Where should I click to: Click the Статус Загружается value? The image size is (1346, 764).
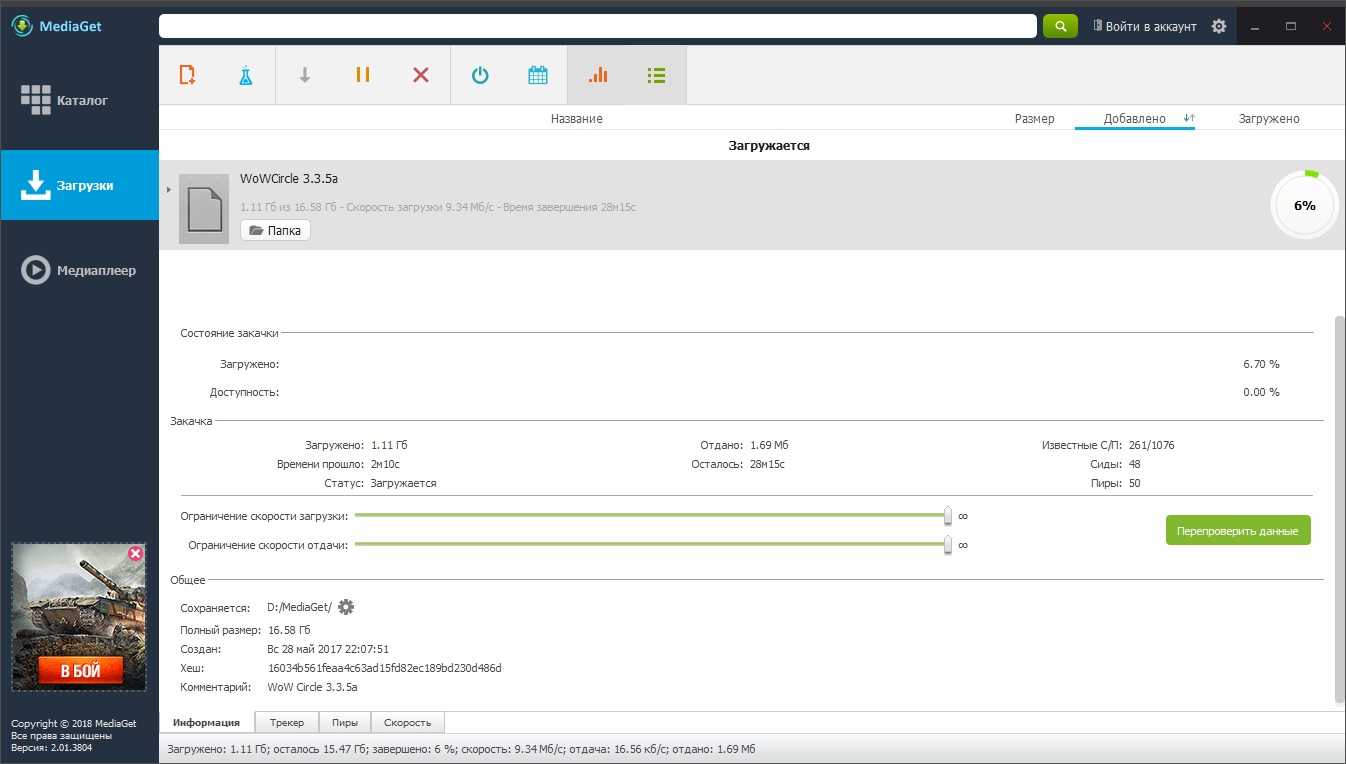[x=404, y=483]
